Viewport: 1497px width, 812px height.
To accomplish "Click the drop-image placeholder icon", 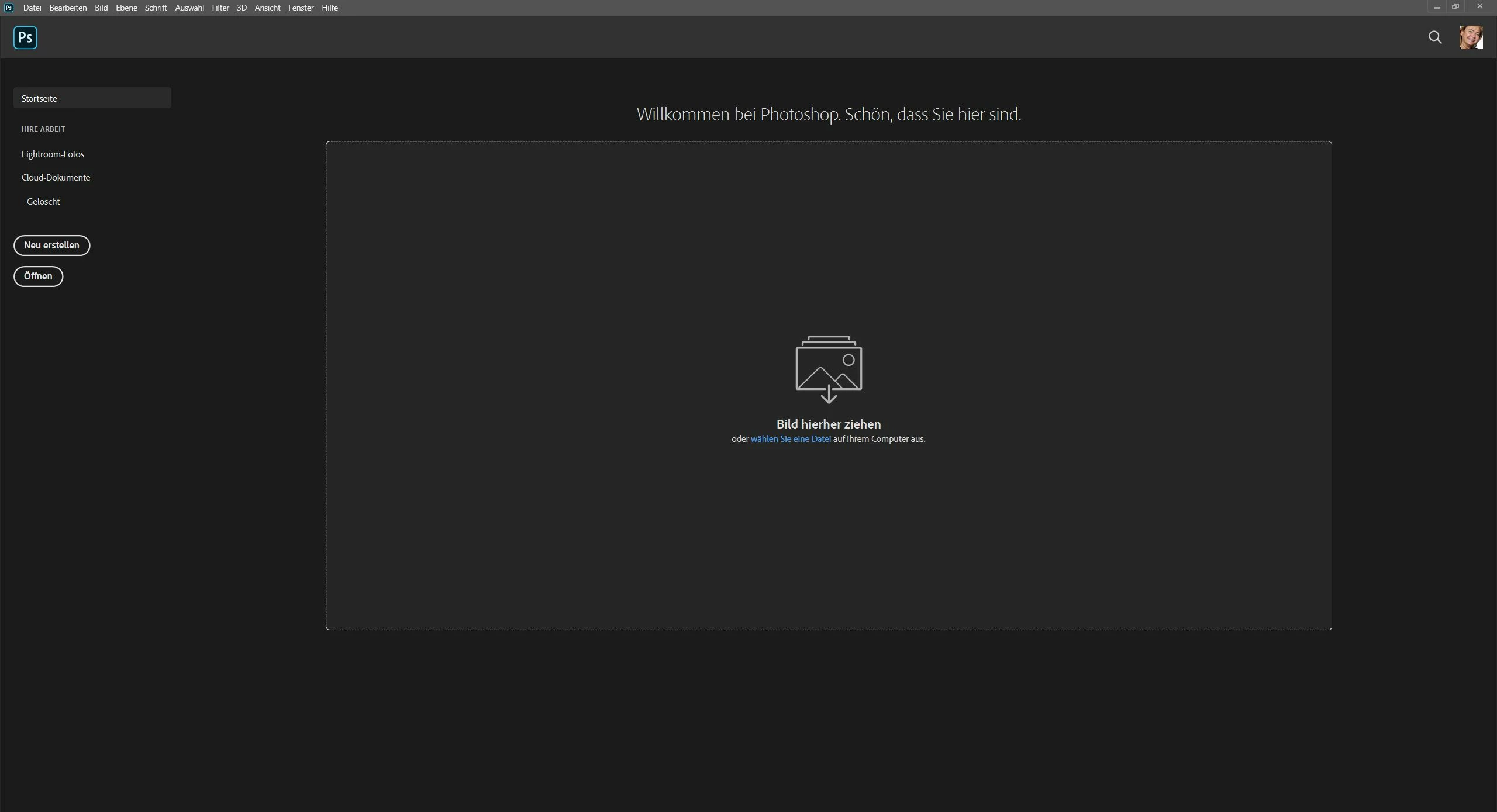I will pyautogui.click(x=829, y=369).
